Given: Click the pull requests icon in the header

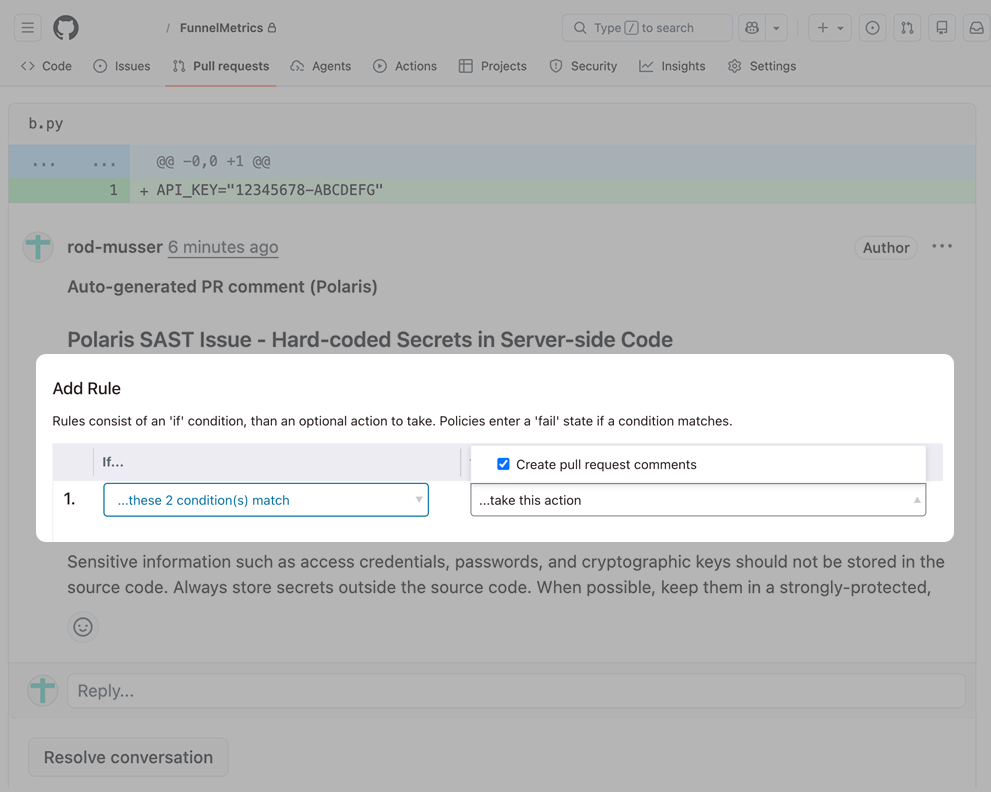Looking at the screenshot, I should click(907, 27).
